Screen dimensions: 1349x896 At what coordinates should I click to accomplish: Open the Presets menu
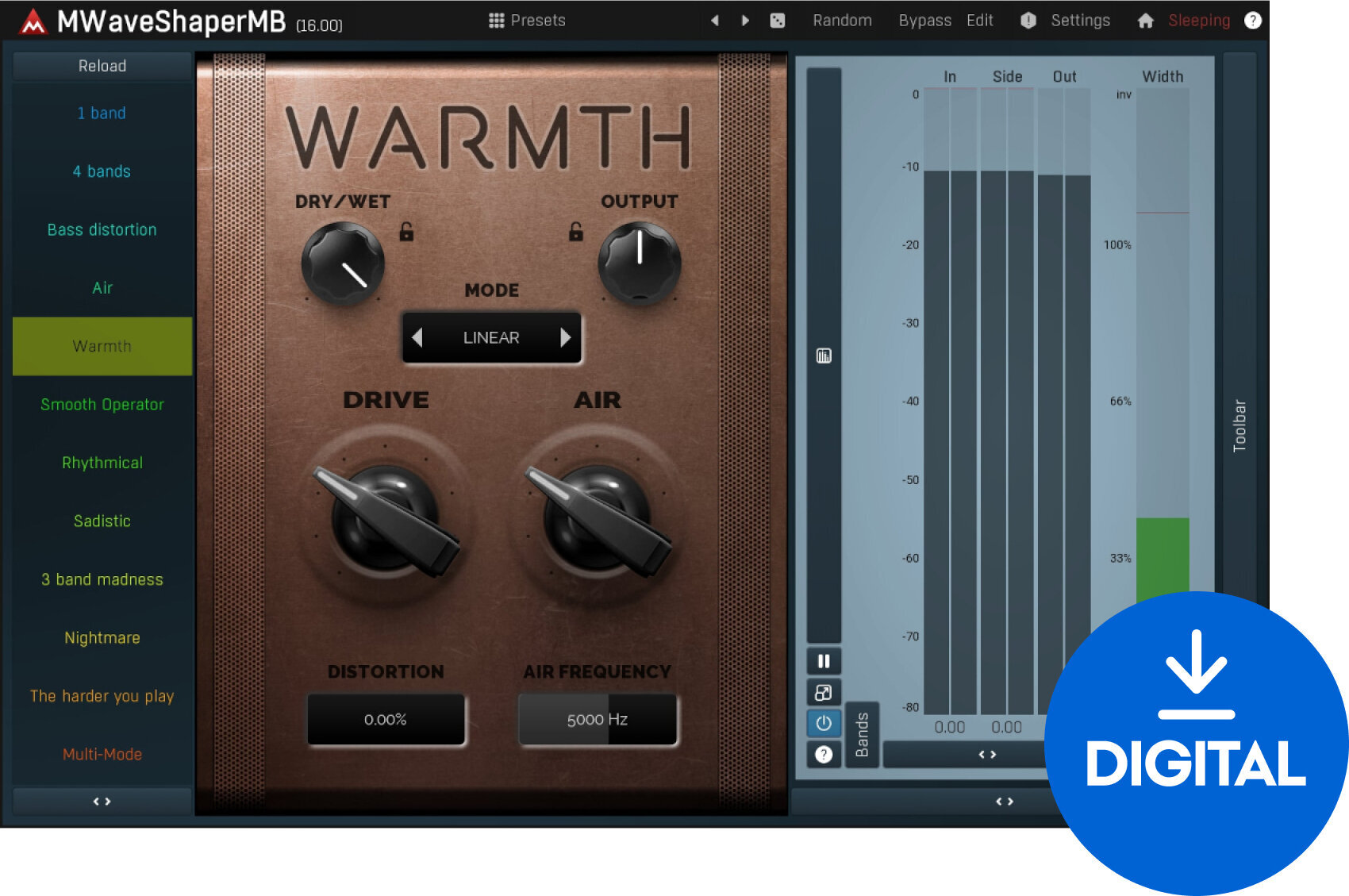527,21
